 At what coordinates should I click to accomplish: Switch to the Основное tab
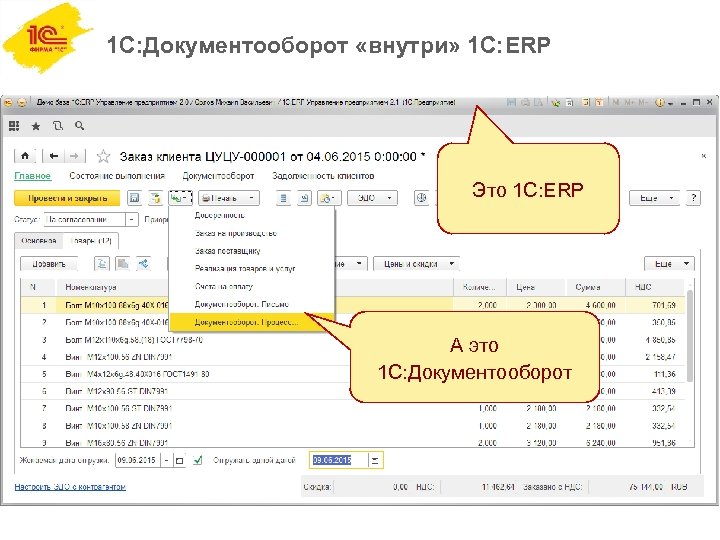click(39, 241)
